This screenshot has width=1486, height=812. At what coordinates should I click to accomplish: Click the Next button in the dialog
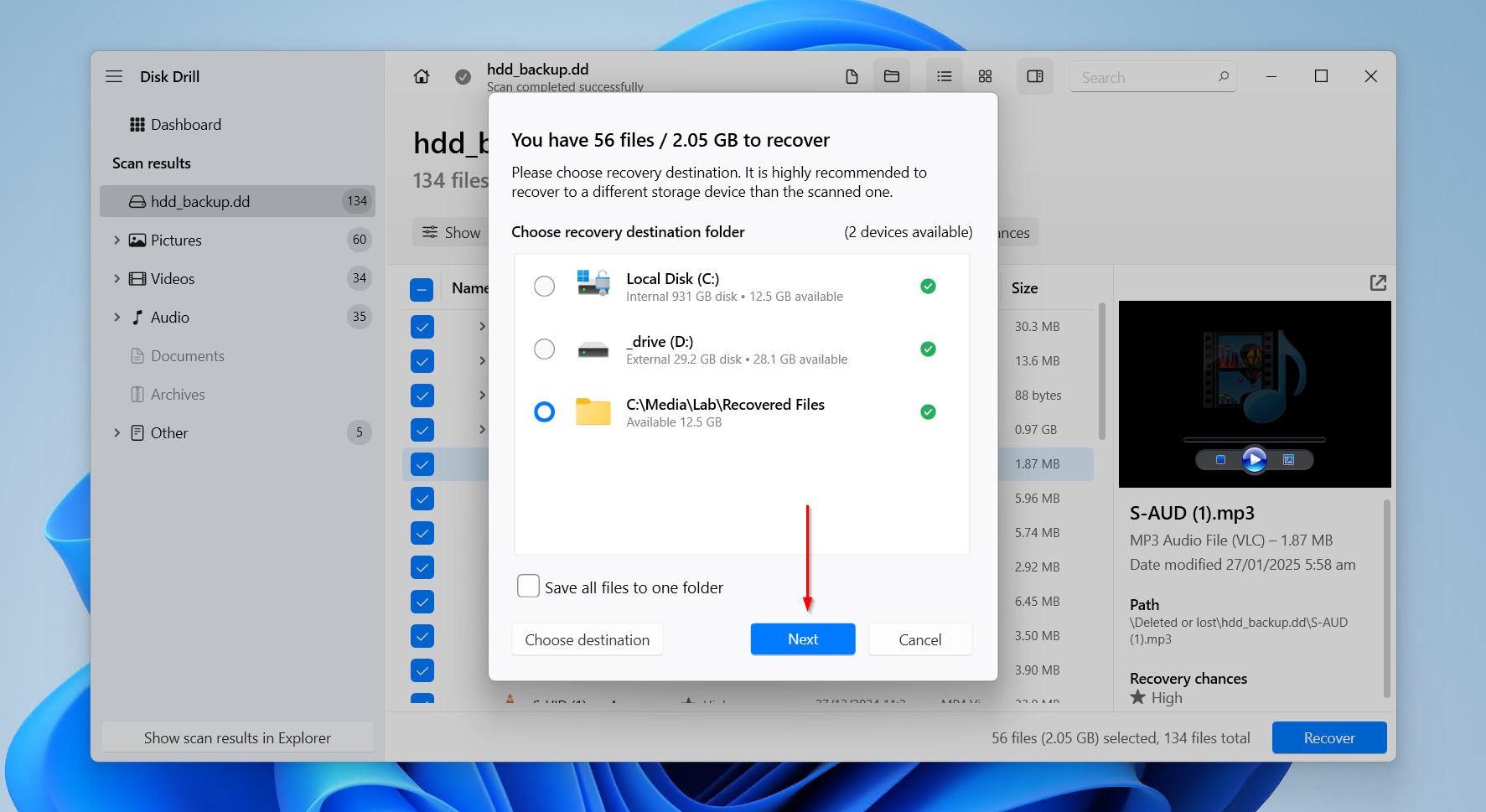[x=802, y=639]
